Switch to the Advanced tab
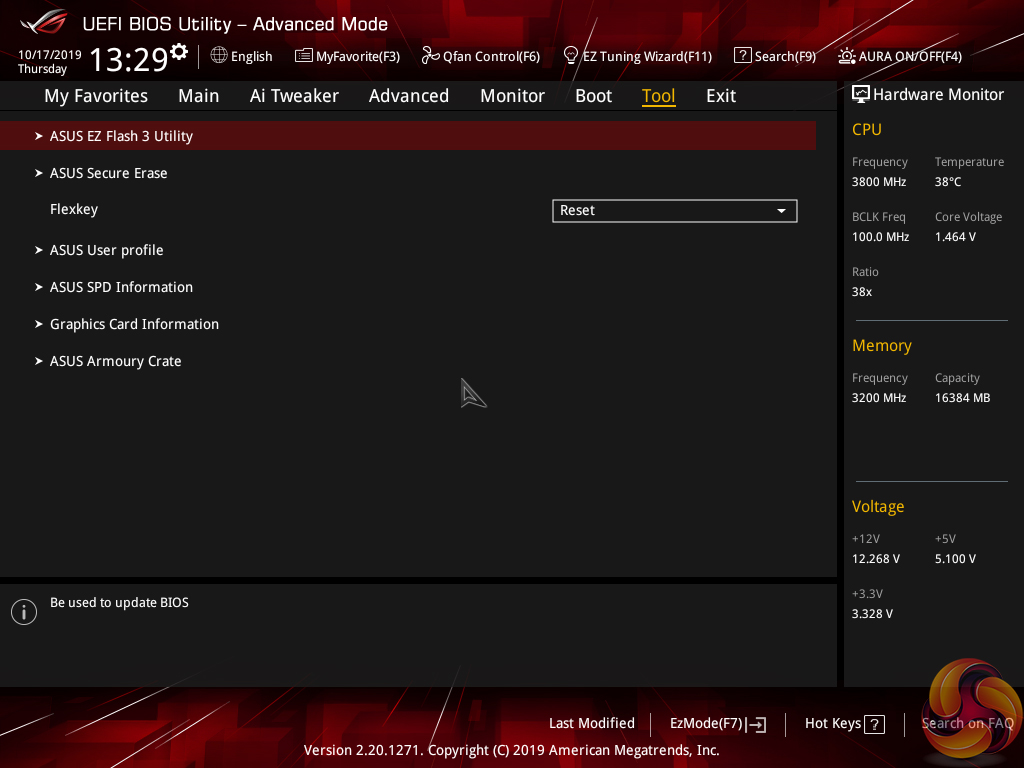The width and height of the screenshot is (1024, 768). coord(409,96)
